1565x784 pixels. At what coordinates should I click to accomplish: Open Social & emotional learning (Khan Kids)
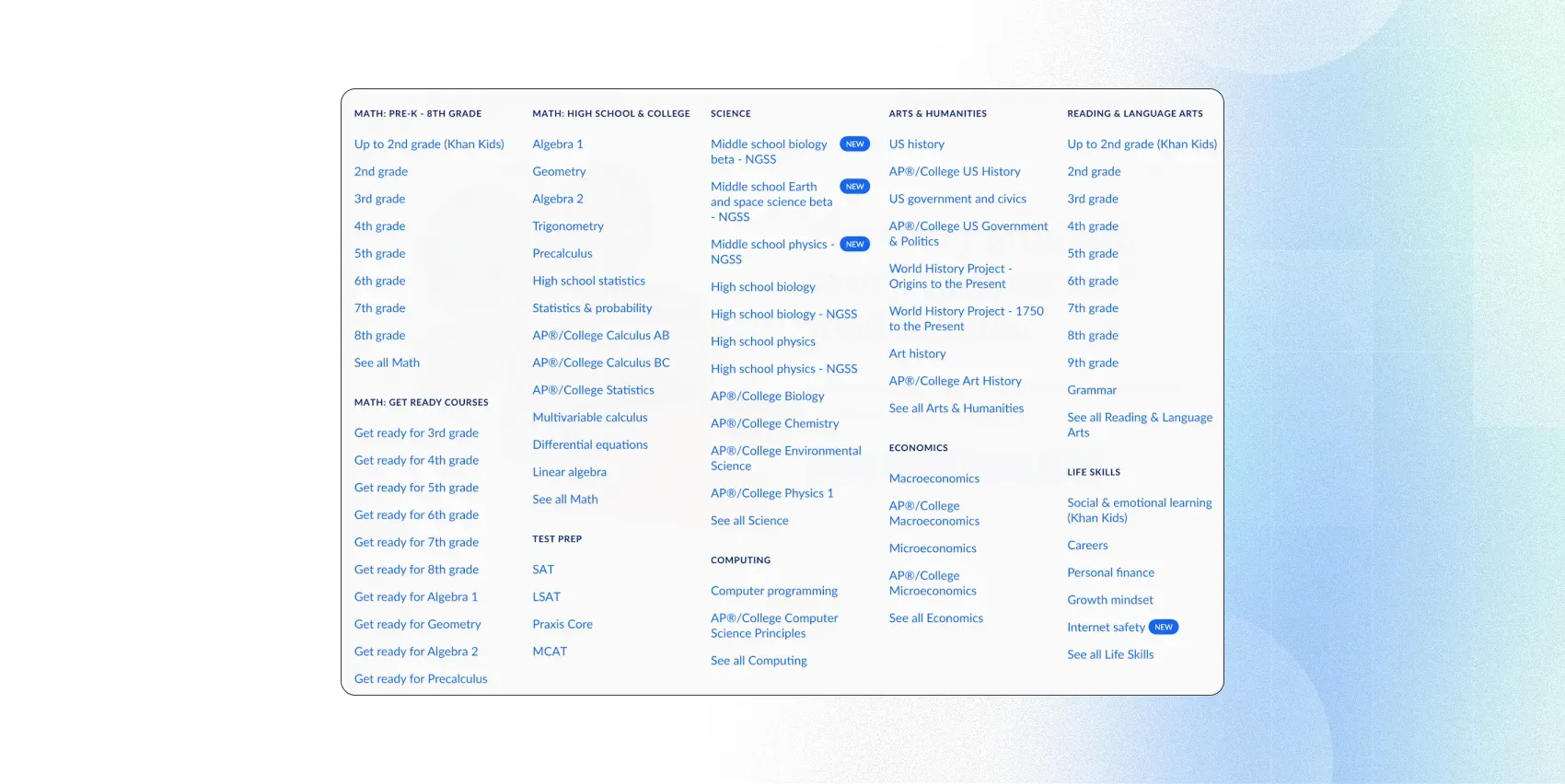(1140, 511)
